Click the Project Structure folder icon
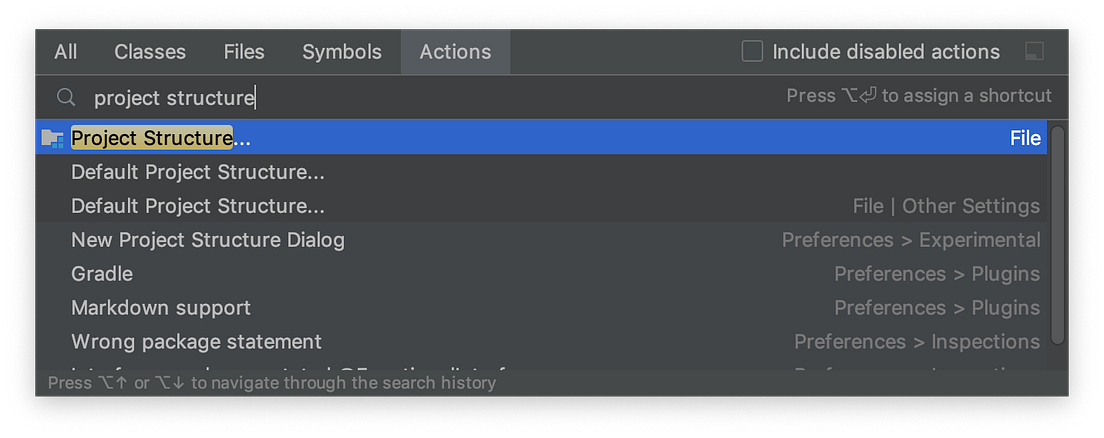The width and height of the screenshot is (1104, 438). [52, 138]
